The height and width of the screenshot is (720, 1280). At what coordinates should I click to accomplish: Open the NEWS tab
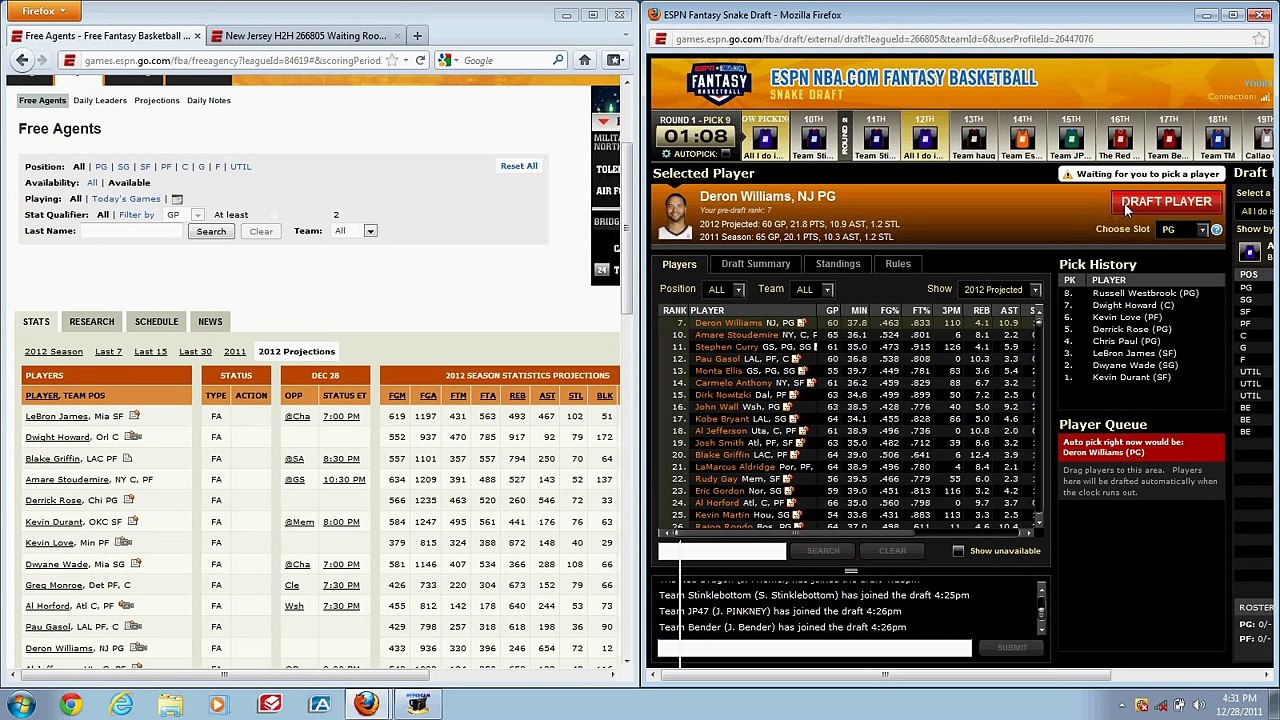210,321
